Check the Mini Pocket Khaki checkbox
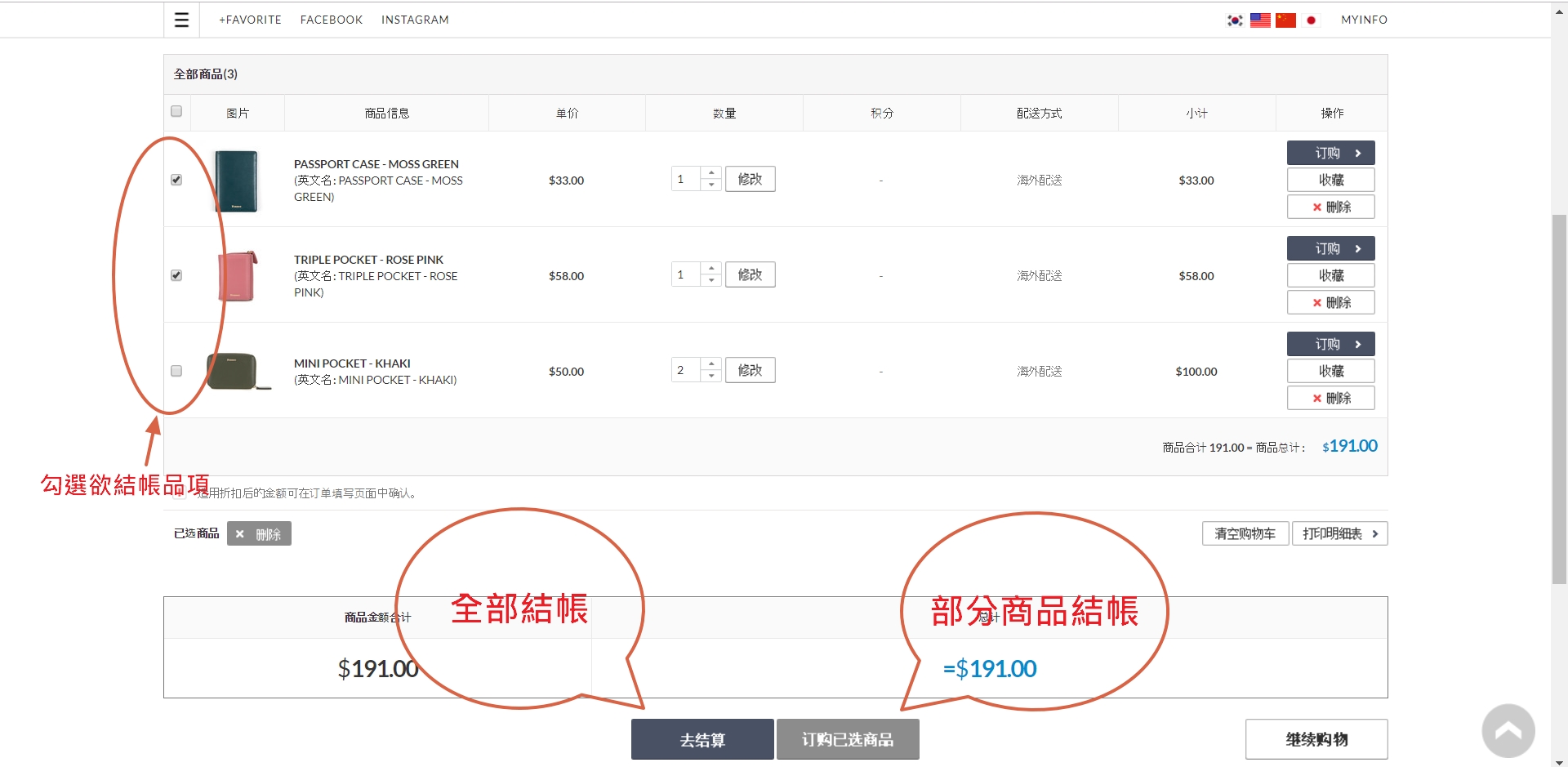 pos(176,371)
